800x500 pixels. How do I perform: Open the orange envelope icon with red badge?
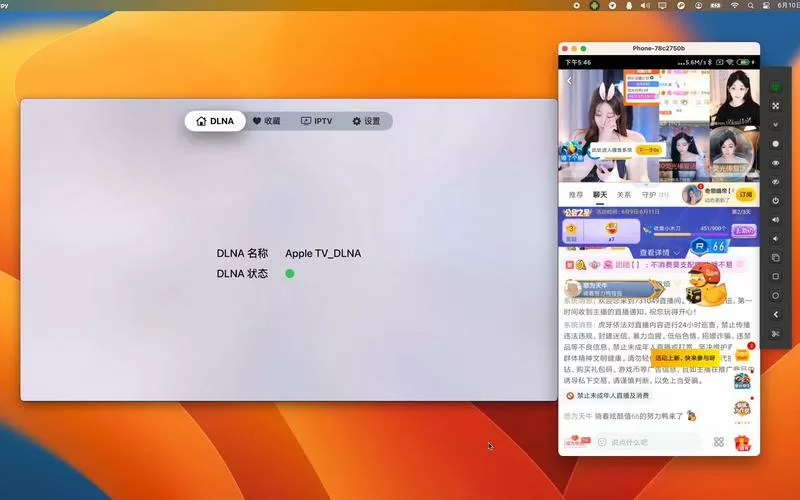(x=742, y=354)
